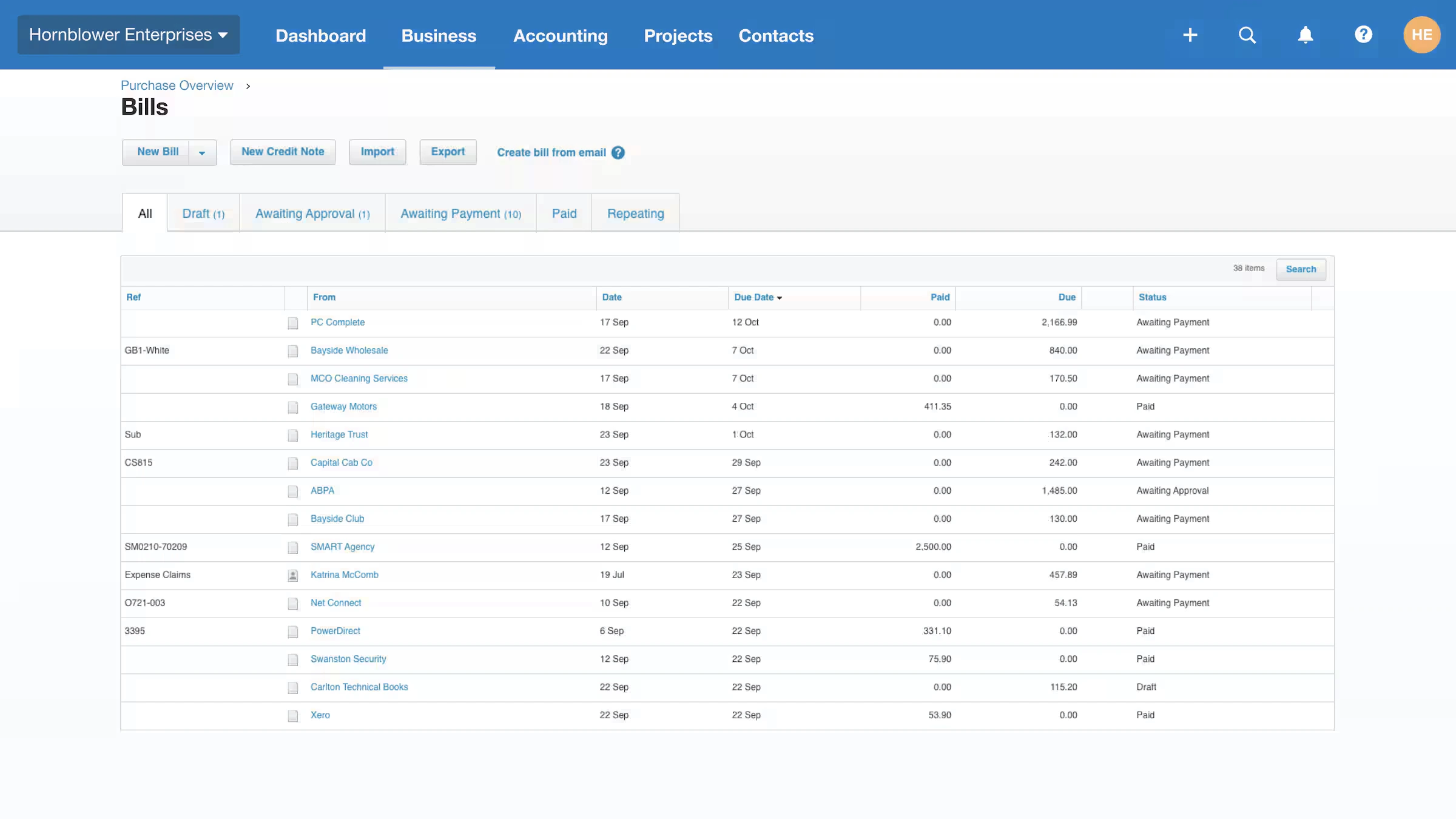Sort by the Ref column header

(133, 297)
